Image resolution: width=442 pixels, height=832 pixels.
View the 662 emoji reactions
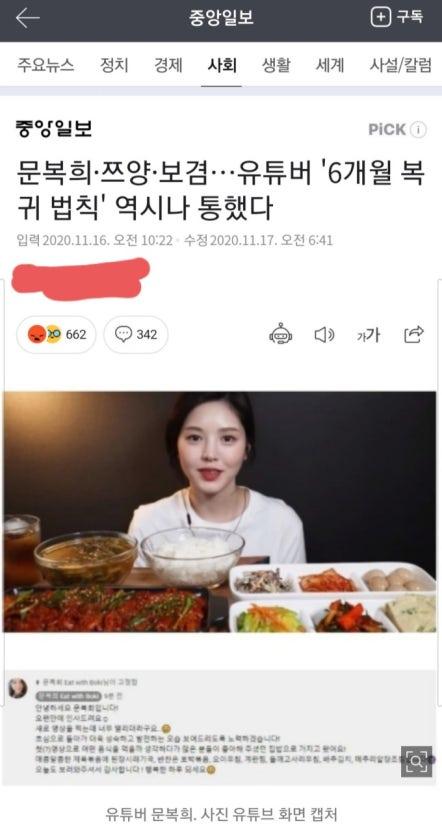[56, 335]
